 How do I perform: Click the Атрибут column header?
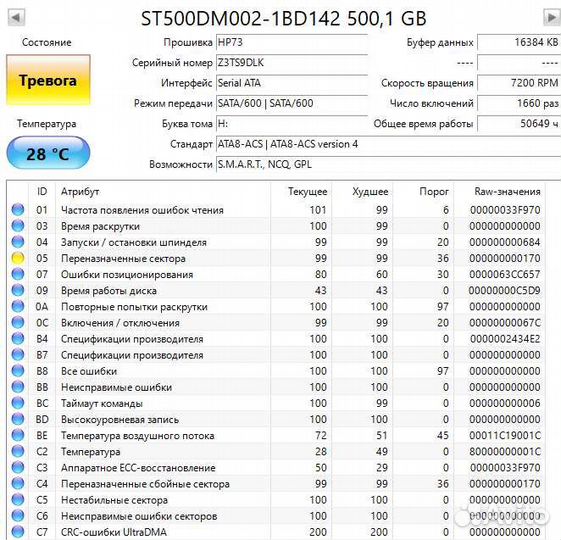(163, 191)
